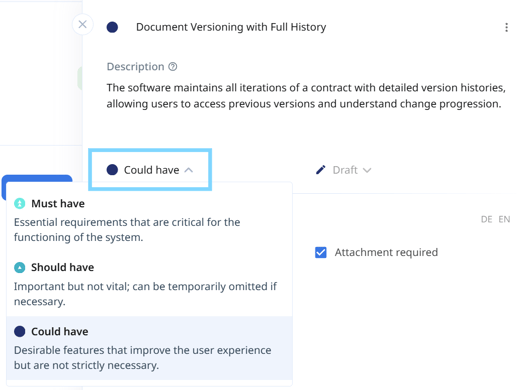Viewport: 528px width, 390px height.
Task: Switch language to EN
Action: pyautogui.click(x=504, y=220)
